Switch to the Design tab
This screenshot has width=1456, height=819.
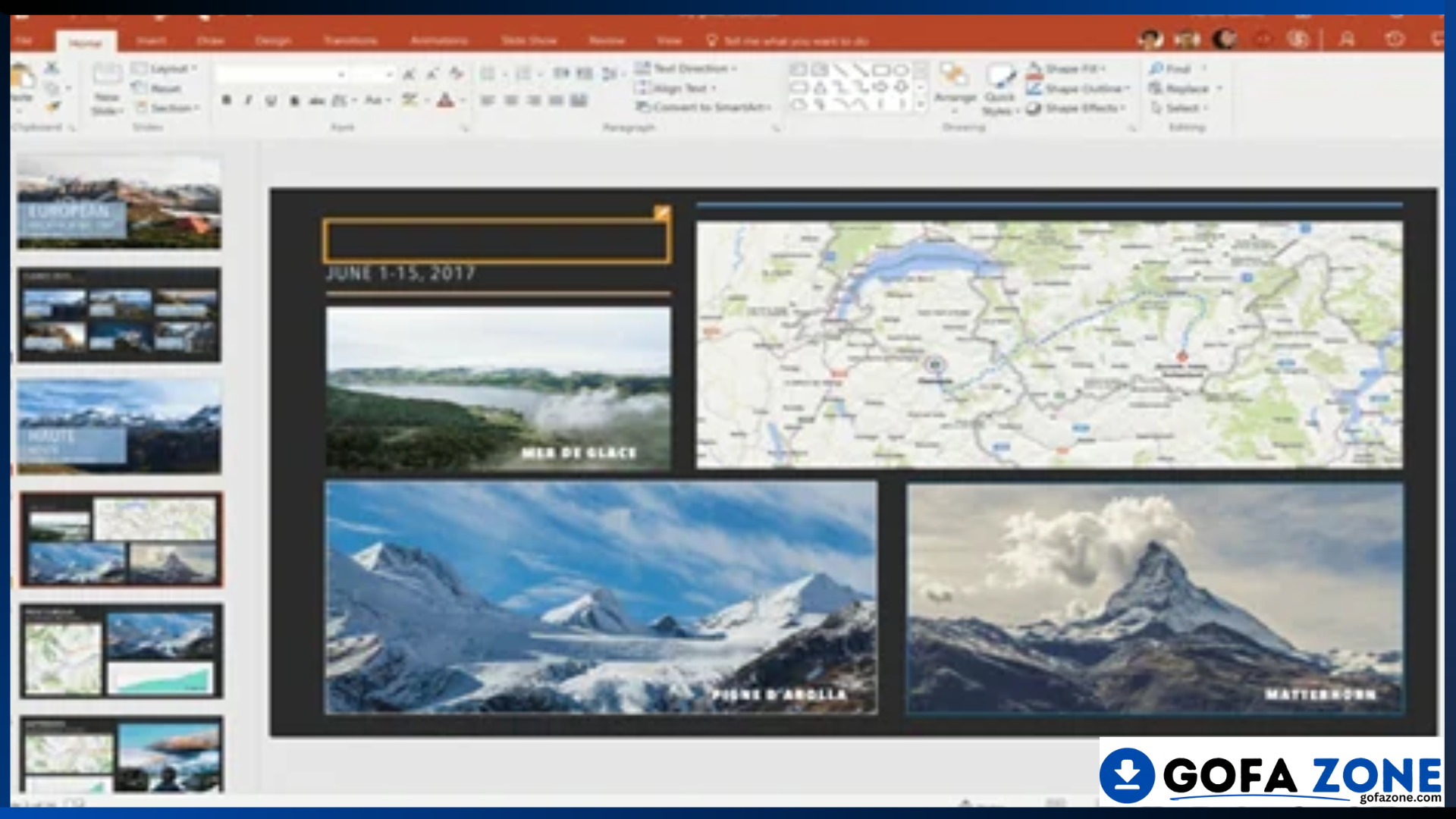coord(273,40)
